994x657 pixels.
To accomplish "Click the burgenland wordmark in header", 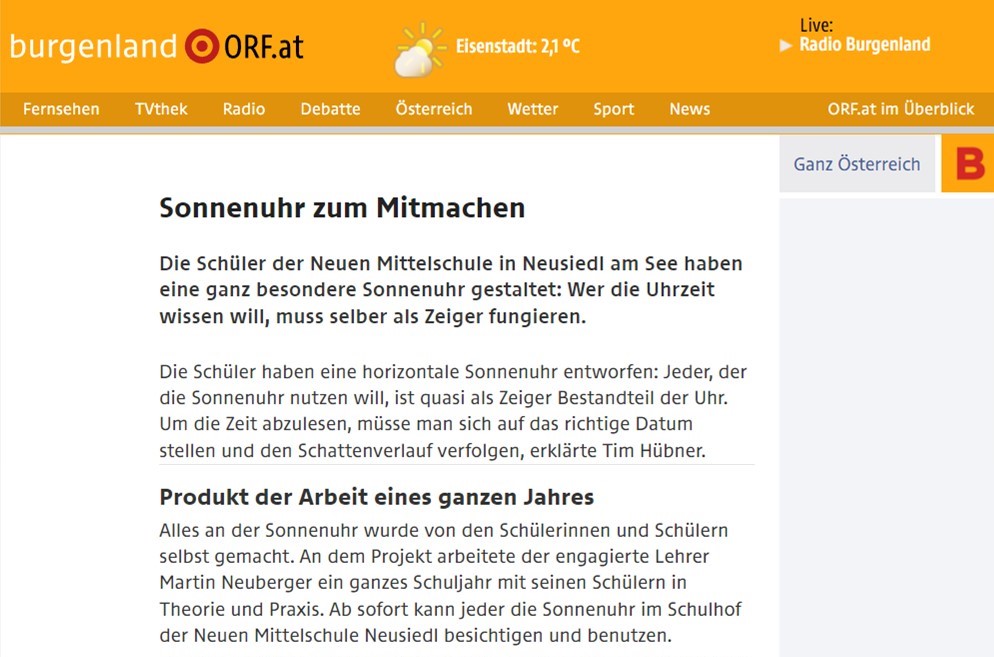I will click(93, 46).
